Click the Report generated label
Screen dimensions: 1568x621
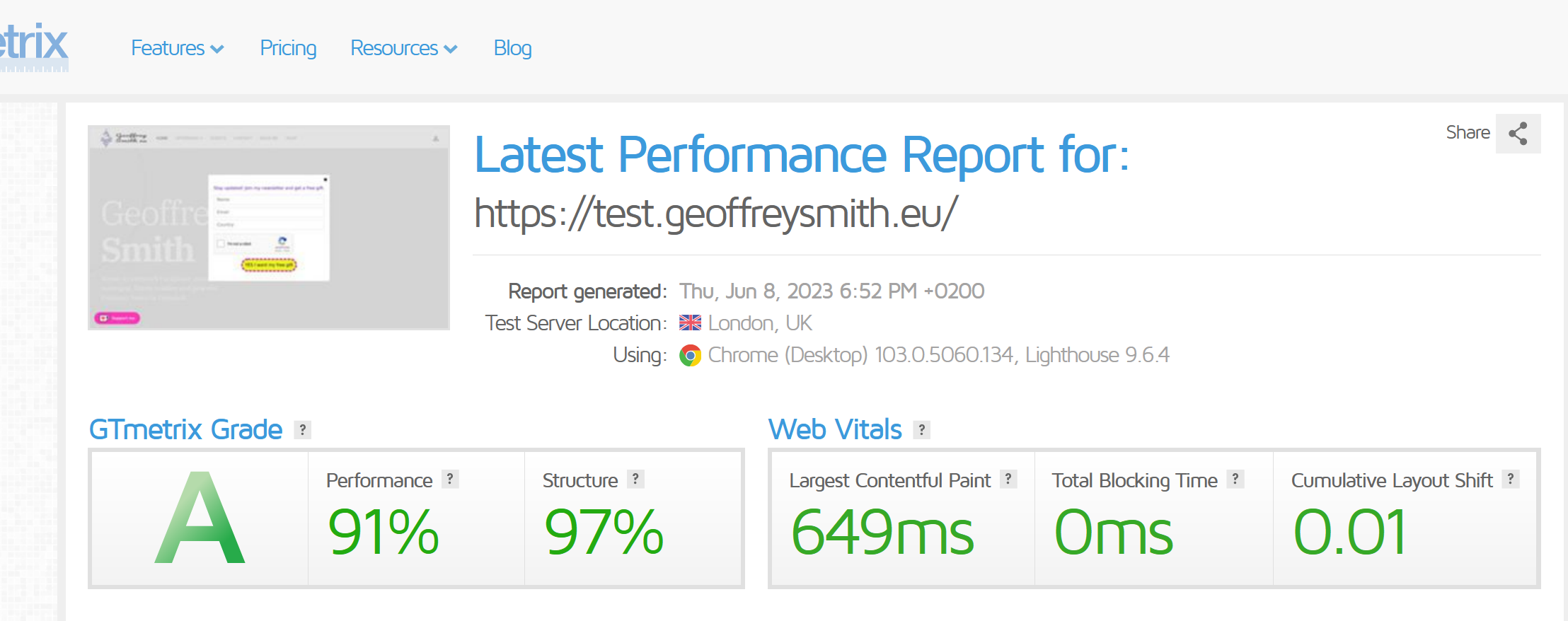(x=587, y=291)
